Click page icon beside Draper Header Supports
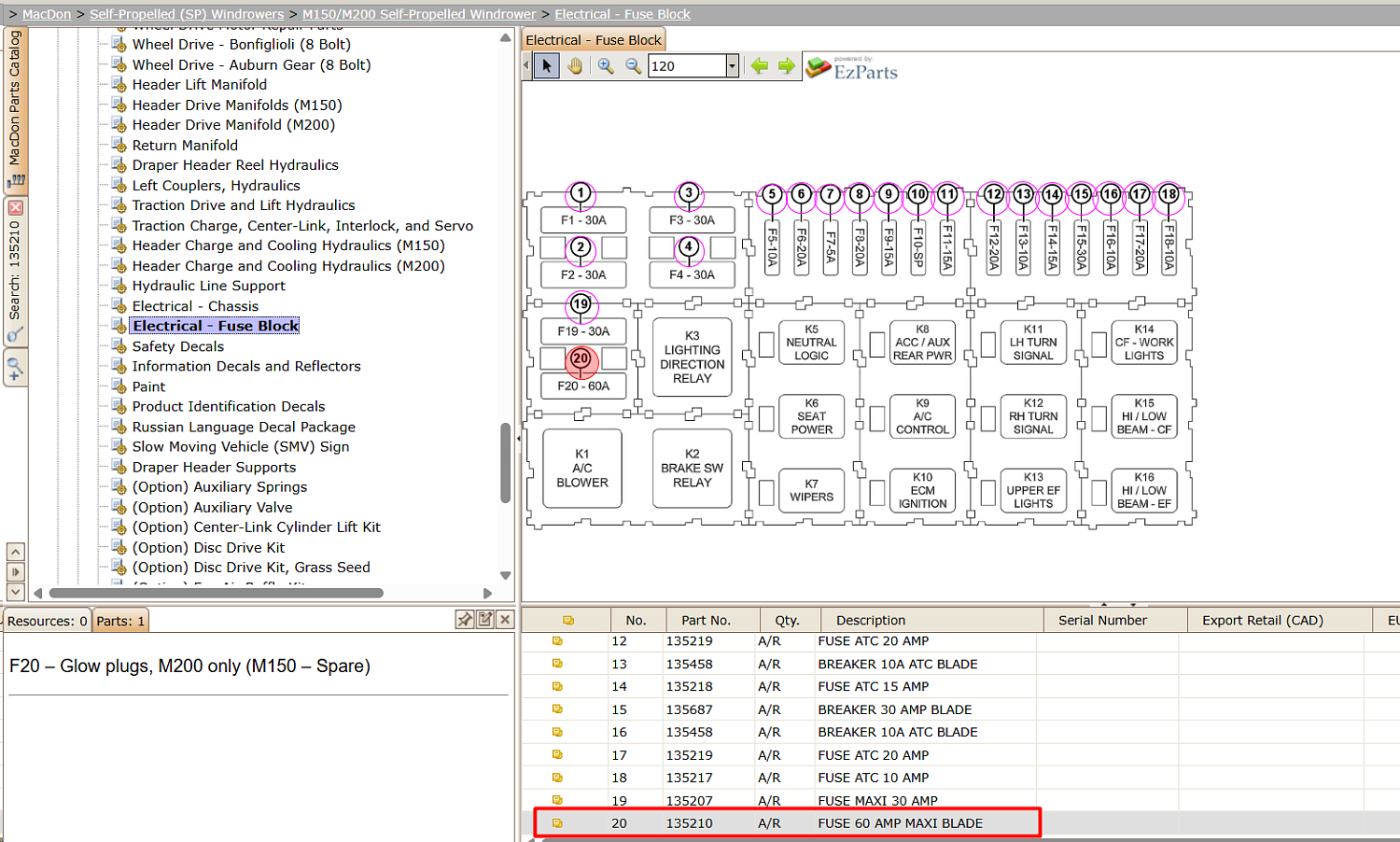Image resolution: width=1400 pixels, height=842 pixels. click(x=119, y=467)
